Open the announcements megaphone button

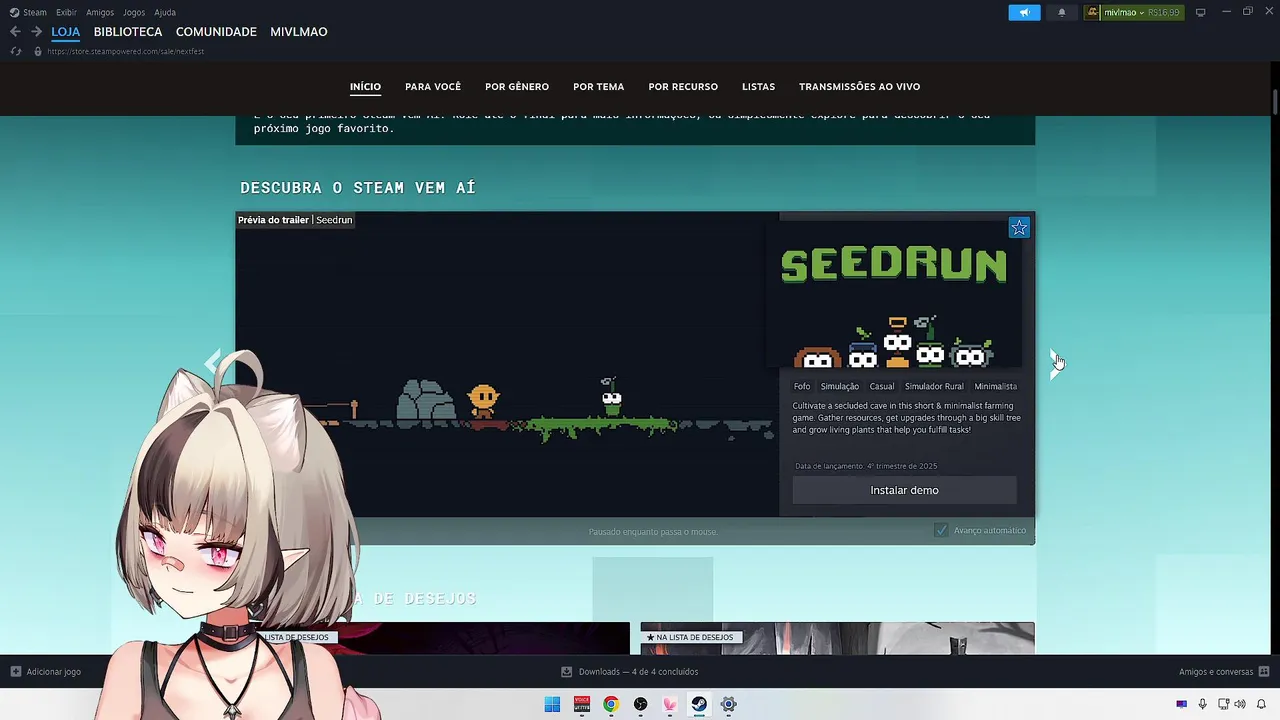click(x=1024, y=12)
